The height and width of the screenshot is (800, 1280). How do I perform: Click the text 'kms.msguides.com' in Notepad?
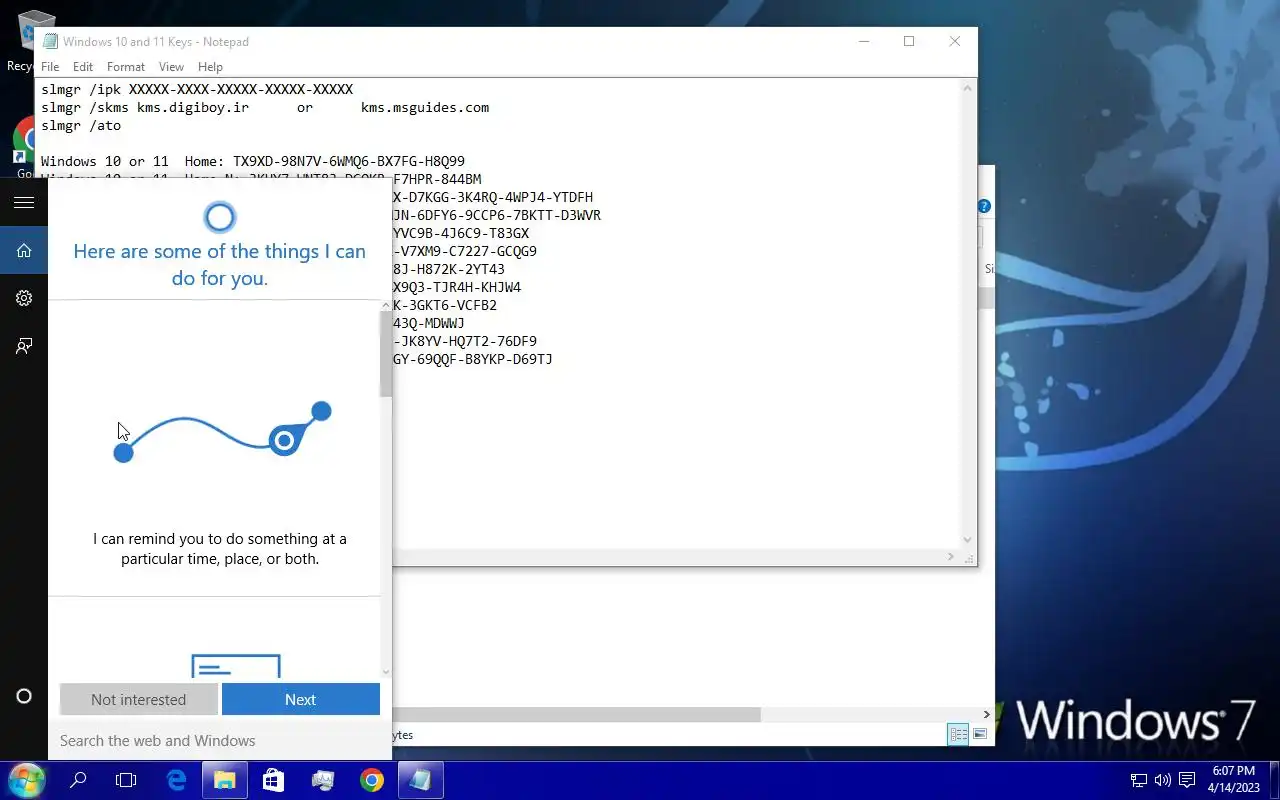tap(425, 107)
